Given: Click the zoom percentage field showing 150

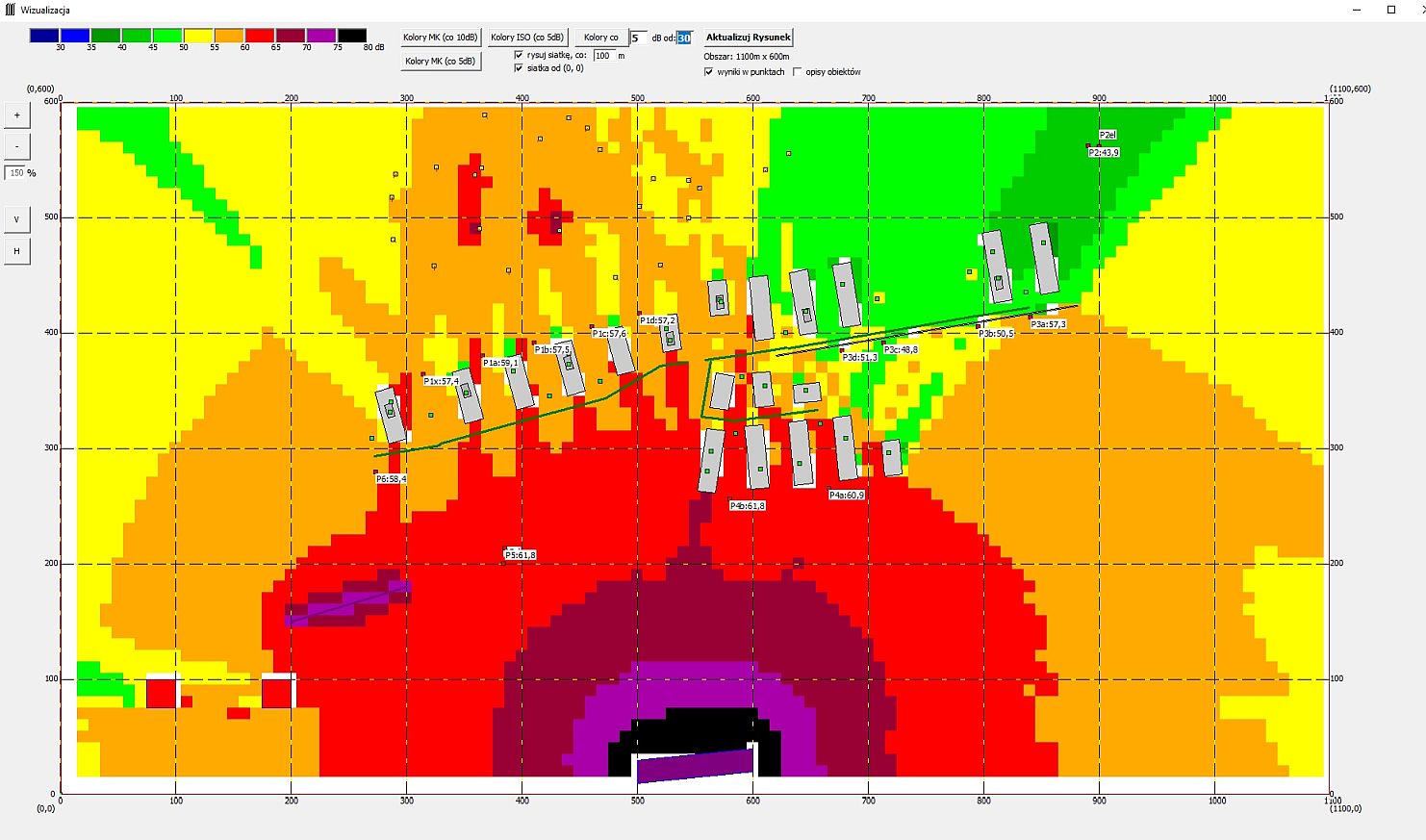Looking at the screenshot, I should [x=16, y=173].
